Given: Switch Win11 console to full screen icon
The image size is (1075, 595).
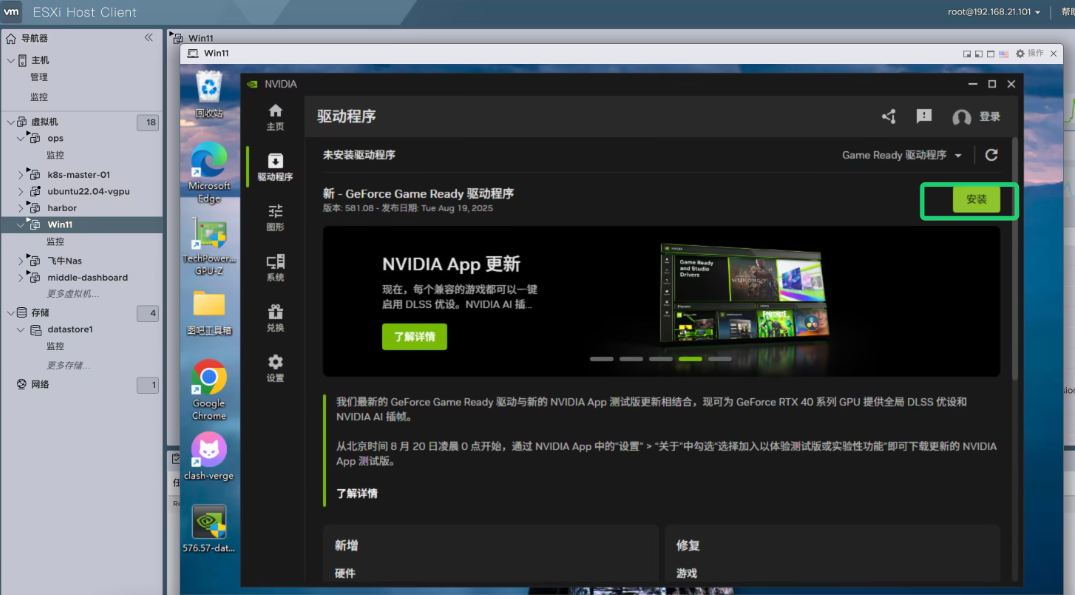Looking at the screenshot, I should (991, 53).
